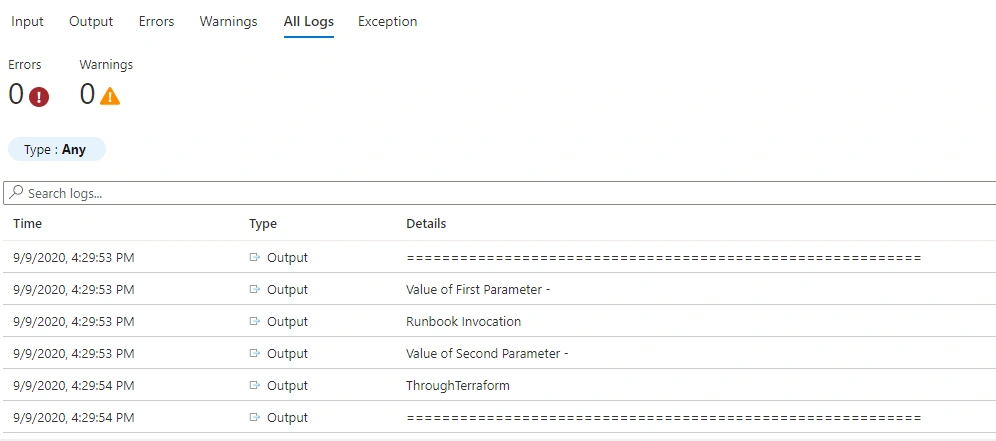Open the Type : Any filter pill

(x=56, y=150)
